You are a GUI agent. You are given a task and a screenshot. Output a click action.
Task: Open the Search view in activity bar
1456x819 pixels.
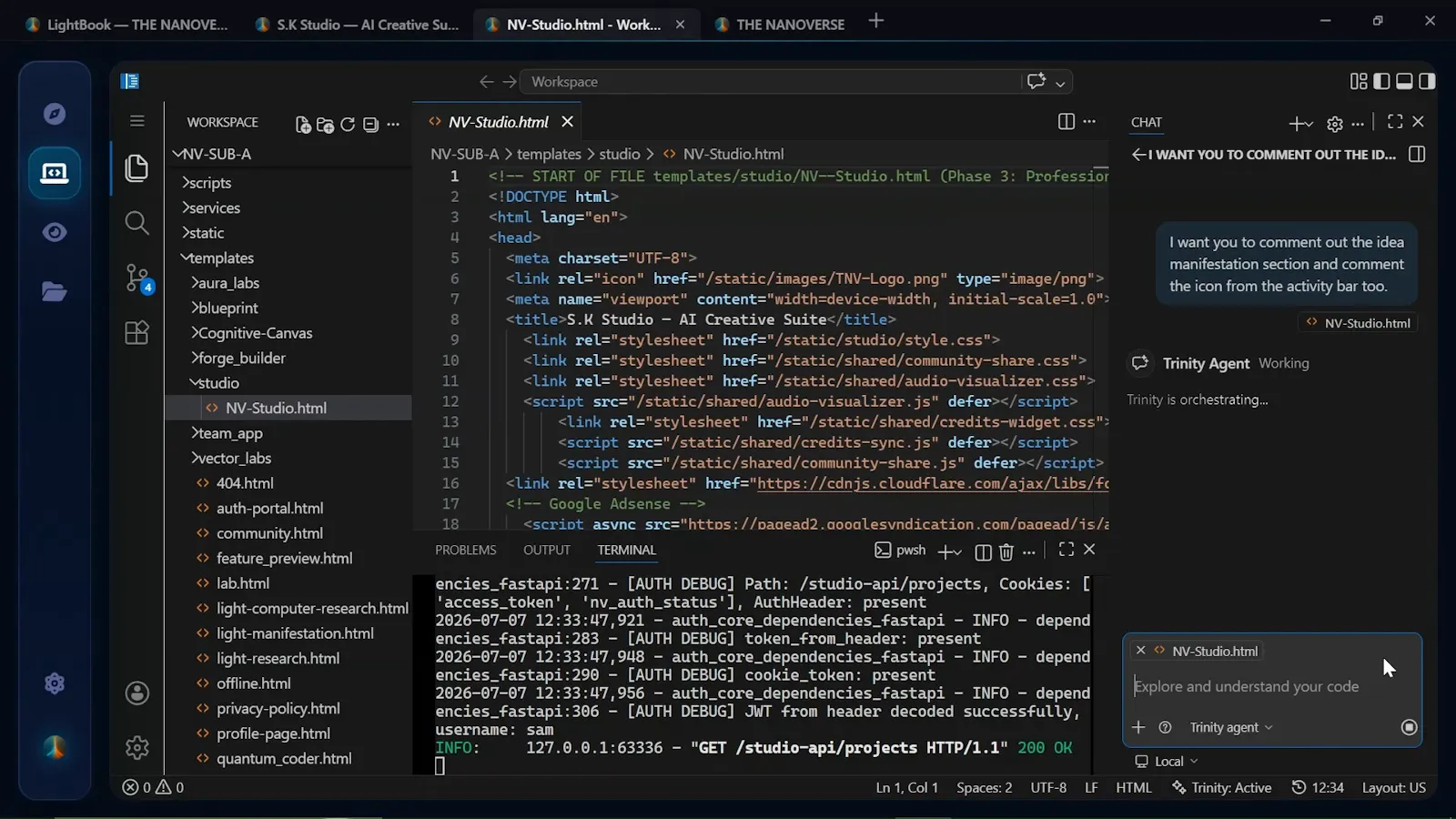[136, 223]
